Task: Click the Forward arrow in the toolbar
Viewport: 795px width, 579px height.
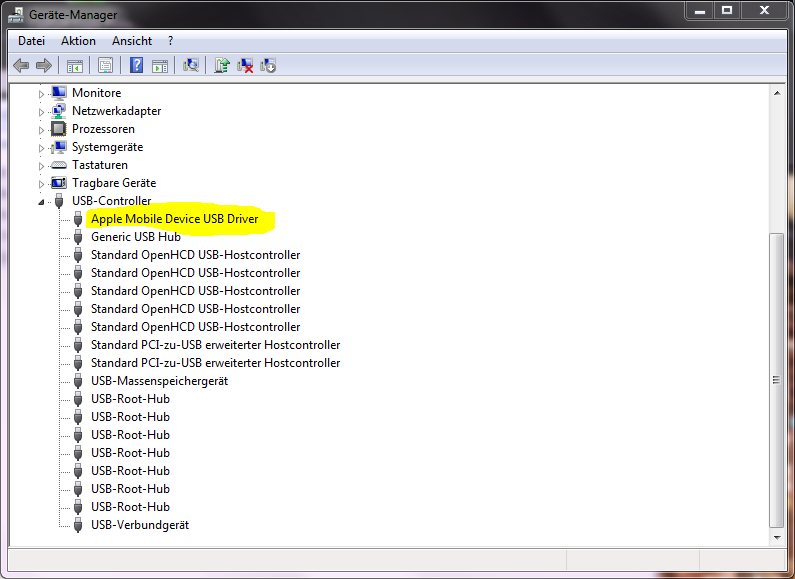Action: (44, 65)
